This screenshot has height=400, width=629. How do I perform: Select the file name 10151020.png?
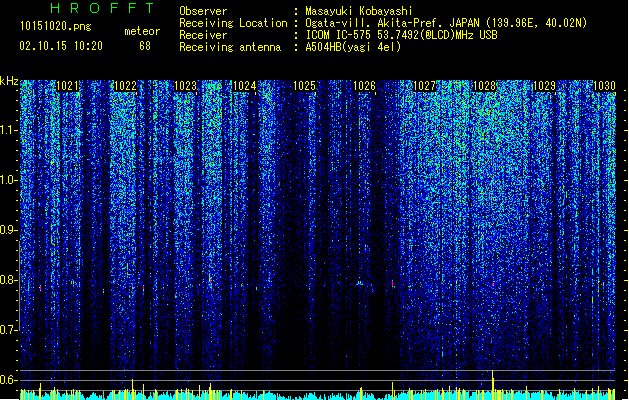[55, 27]
